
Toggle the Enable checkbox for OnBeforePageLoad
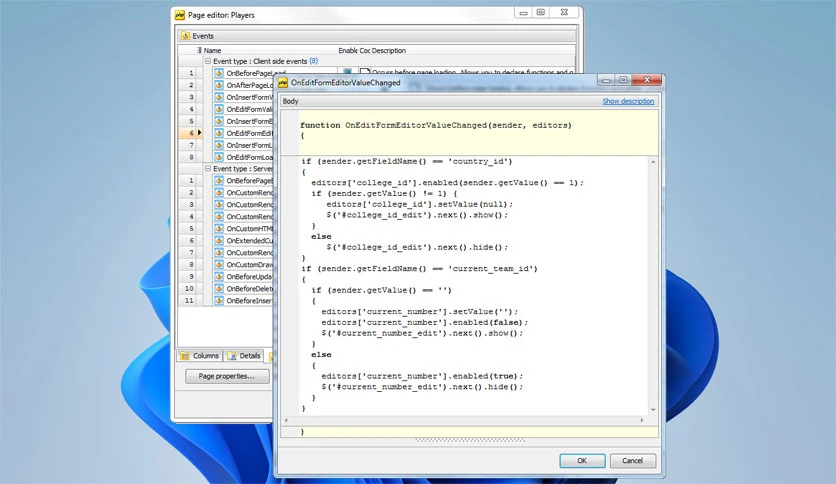pyautogui.click(x=347, y=71)
